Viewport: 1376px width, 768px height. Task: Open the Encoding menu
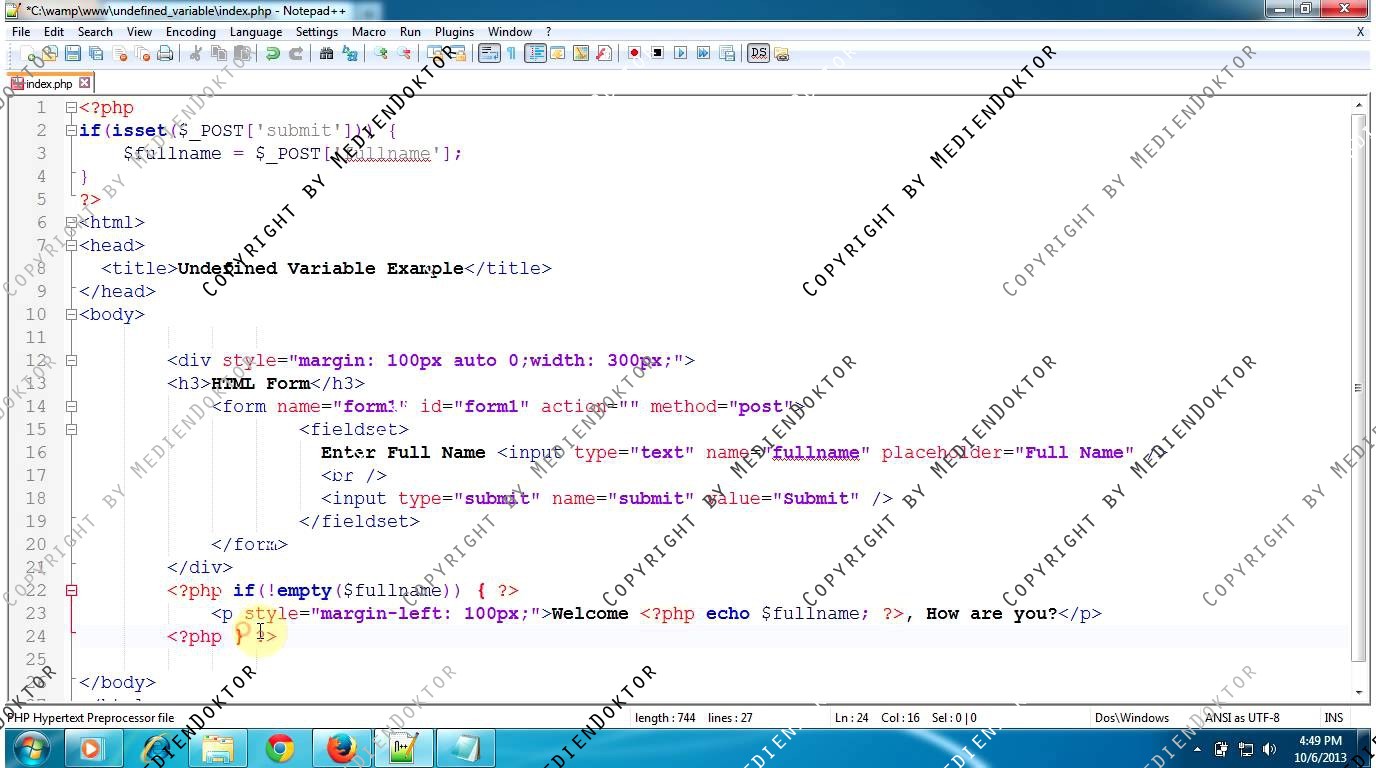[x=190, y=32]
